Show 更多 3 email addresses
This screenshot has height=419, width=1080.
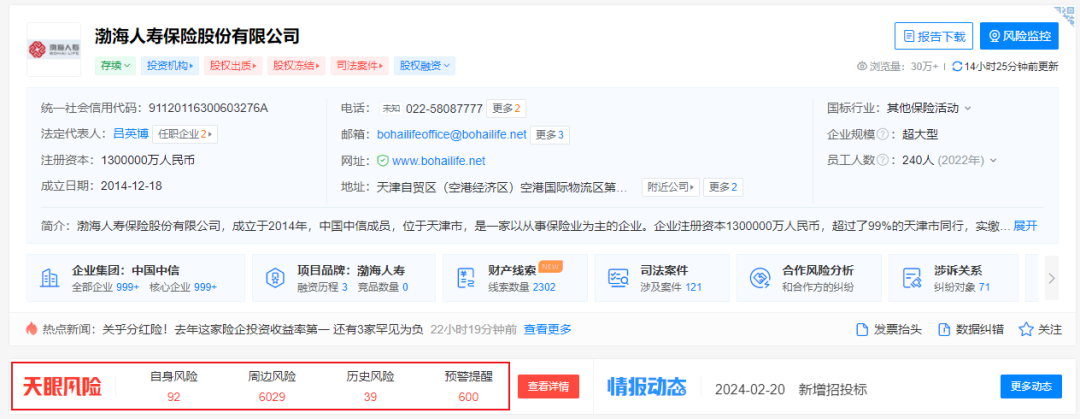pos(550,134)
